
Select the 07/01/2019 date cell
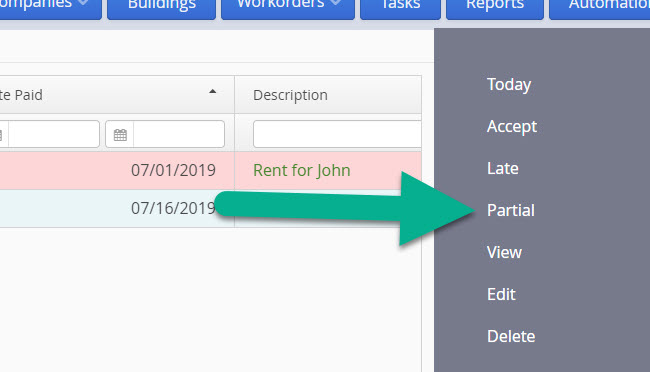pyautogui.click(x=173, y=170)
